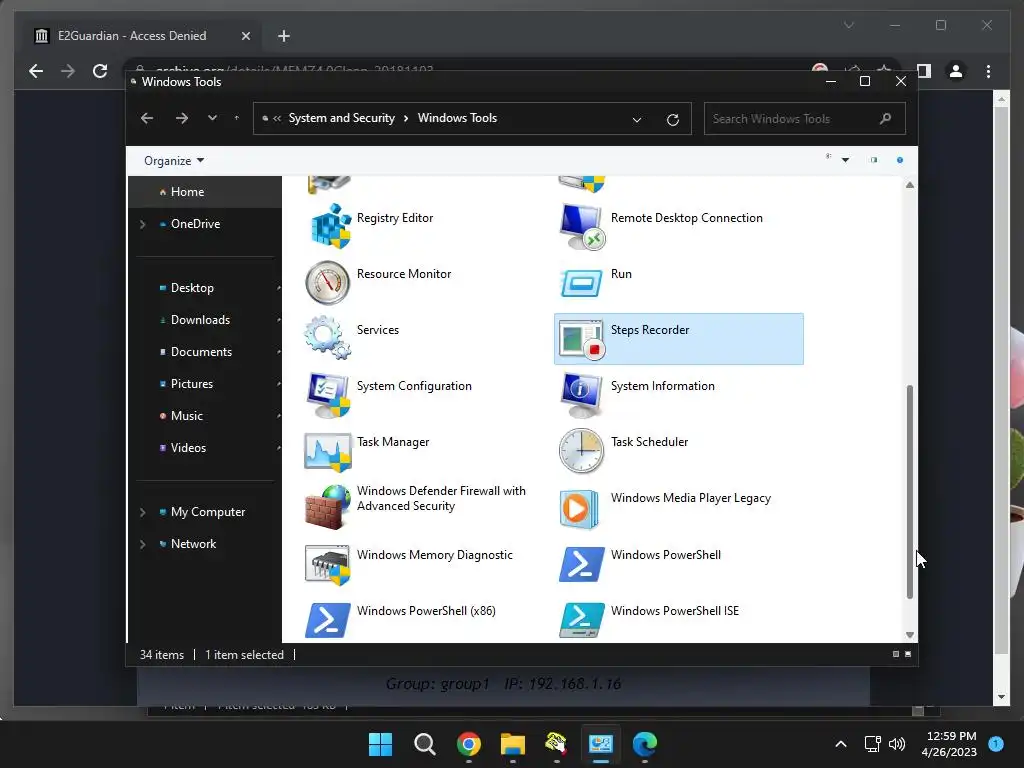Select the Services gears icon
This screenshot has width=1024, height=768.
327,338
